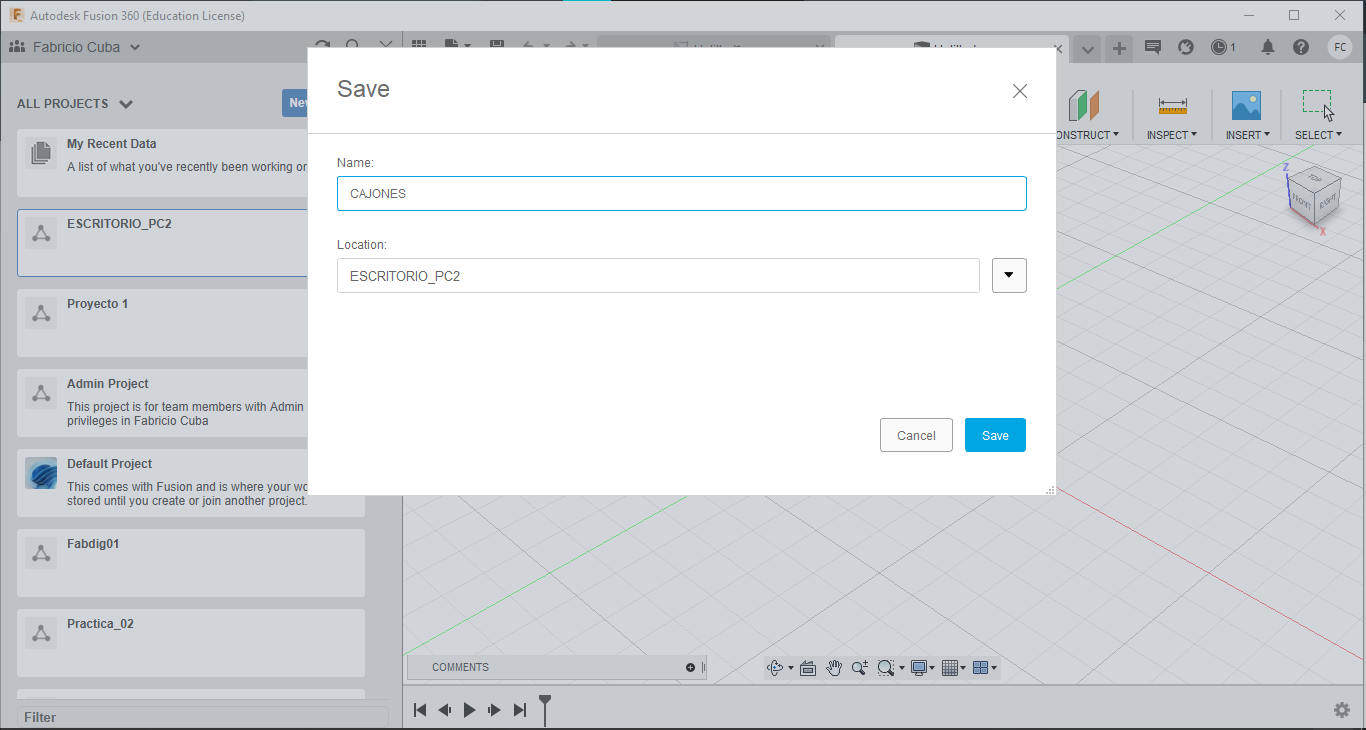The height and width of the screenshot is (730, 1366).
Task: Click the Save dialog corner grip handle
Action: click(1050, 490)
